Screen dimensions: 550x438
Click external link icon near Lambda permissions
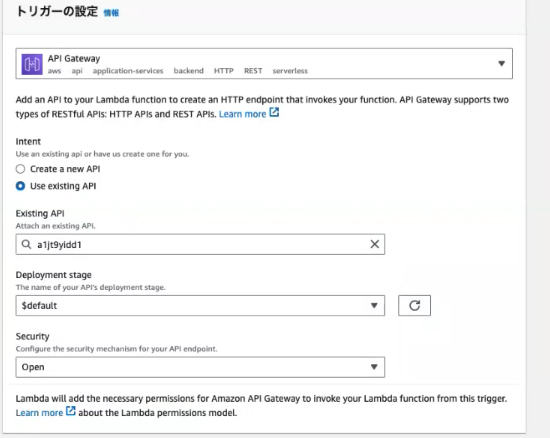(71, 411)
